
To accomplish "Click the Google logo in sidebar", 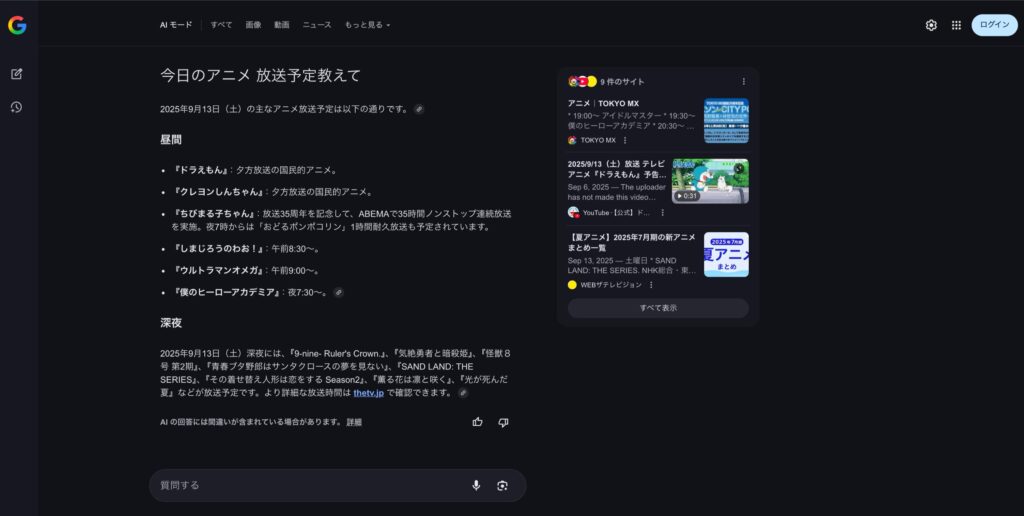I will click(x=17, y=26).
